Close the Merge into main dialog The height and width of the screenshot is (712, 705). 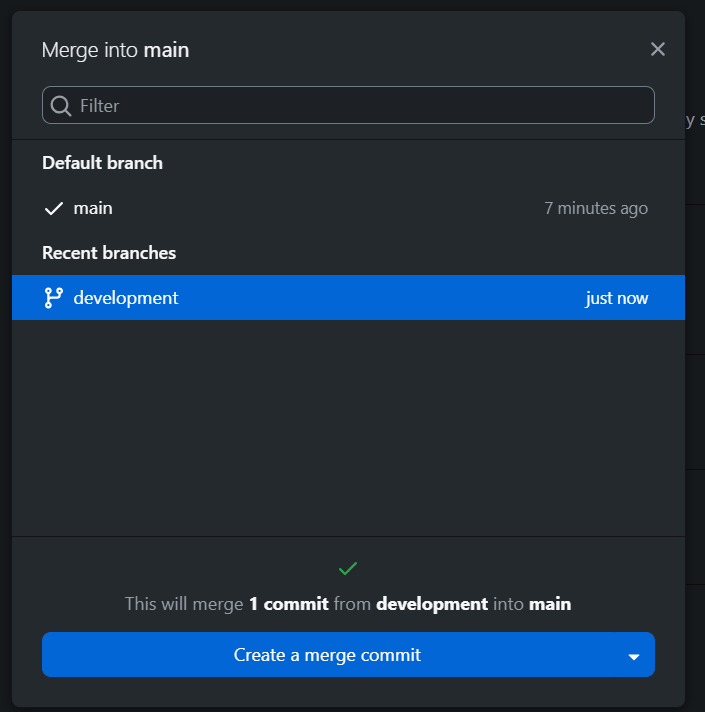(x=657, y=49)
